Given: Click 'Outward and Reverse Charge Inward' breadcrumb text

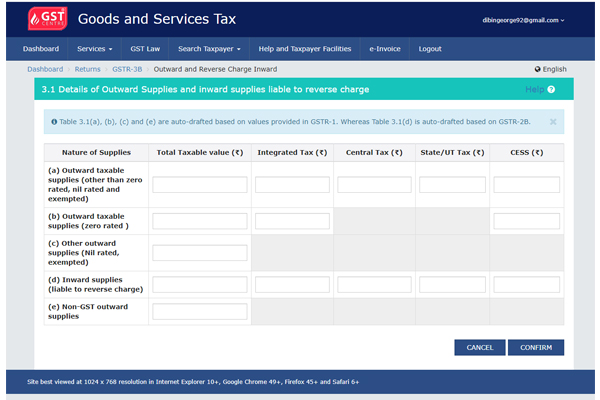Looking at the screenshot, I should tap(215, 69).
